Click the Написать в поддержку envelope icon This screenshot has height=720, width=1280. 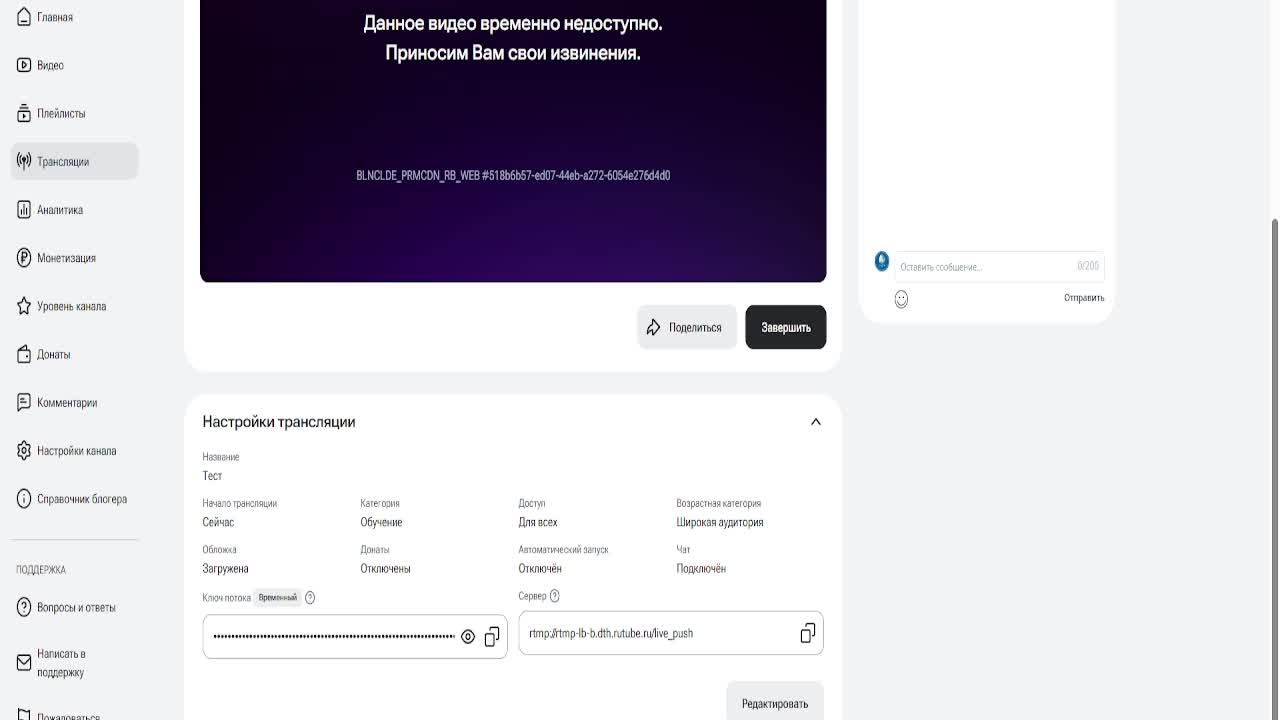point(24,663)
